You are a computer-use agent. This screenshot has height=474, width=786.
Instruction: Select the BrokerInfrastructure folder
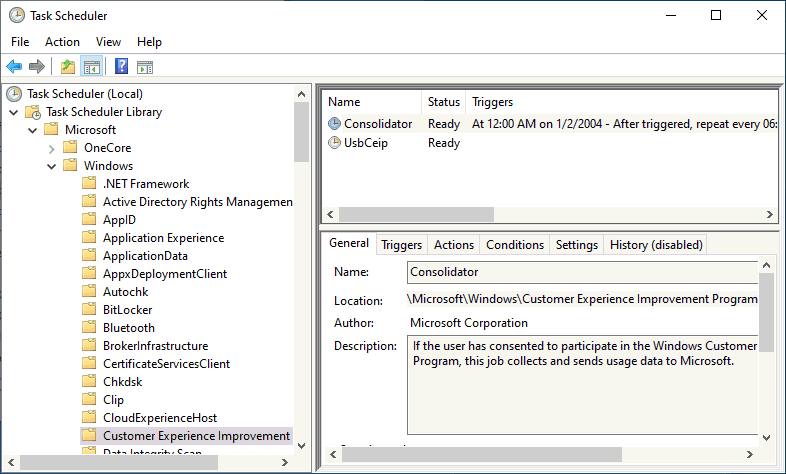[x=155, y=346]
